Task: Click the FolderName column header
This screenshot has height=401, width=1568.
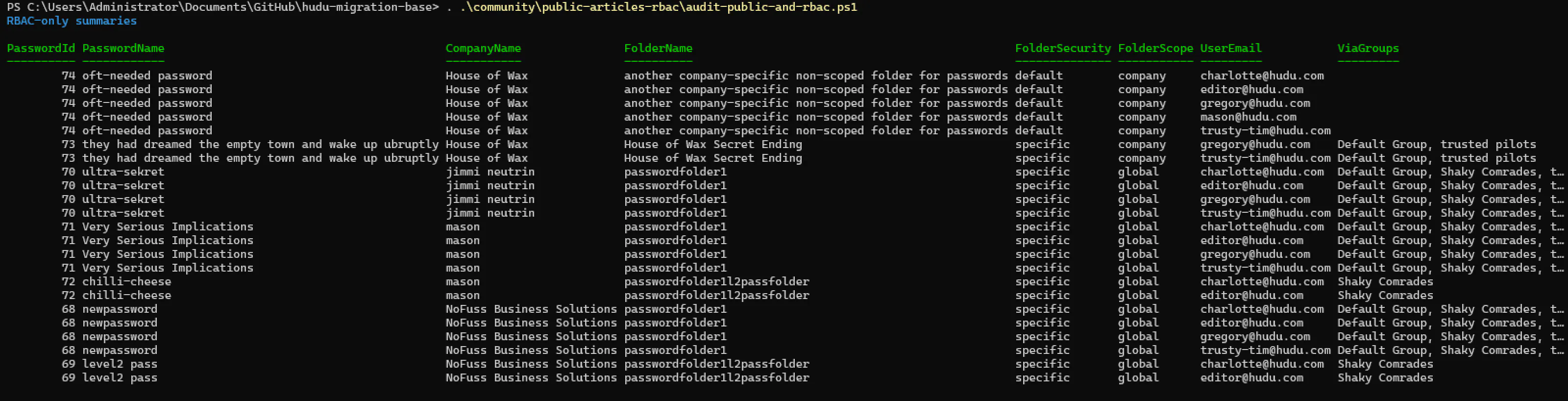Action: click(x=658, y=48)
